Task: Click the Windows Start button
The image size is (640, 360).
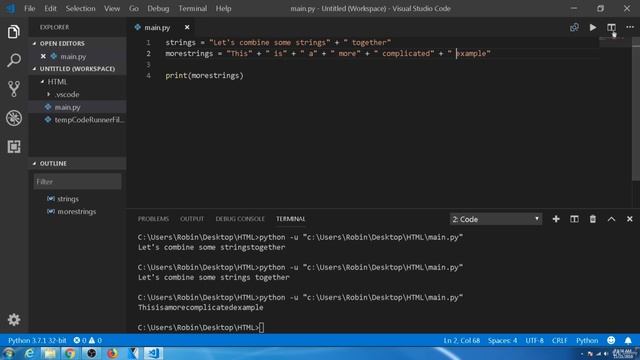Action: point(9,353)
